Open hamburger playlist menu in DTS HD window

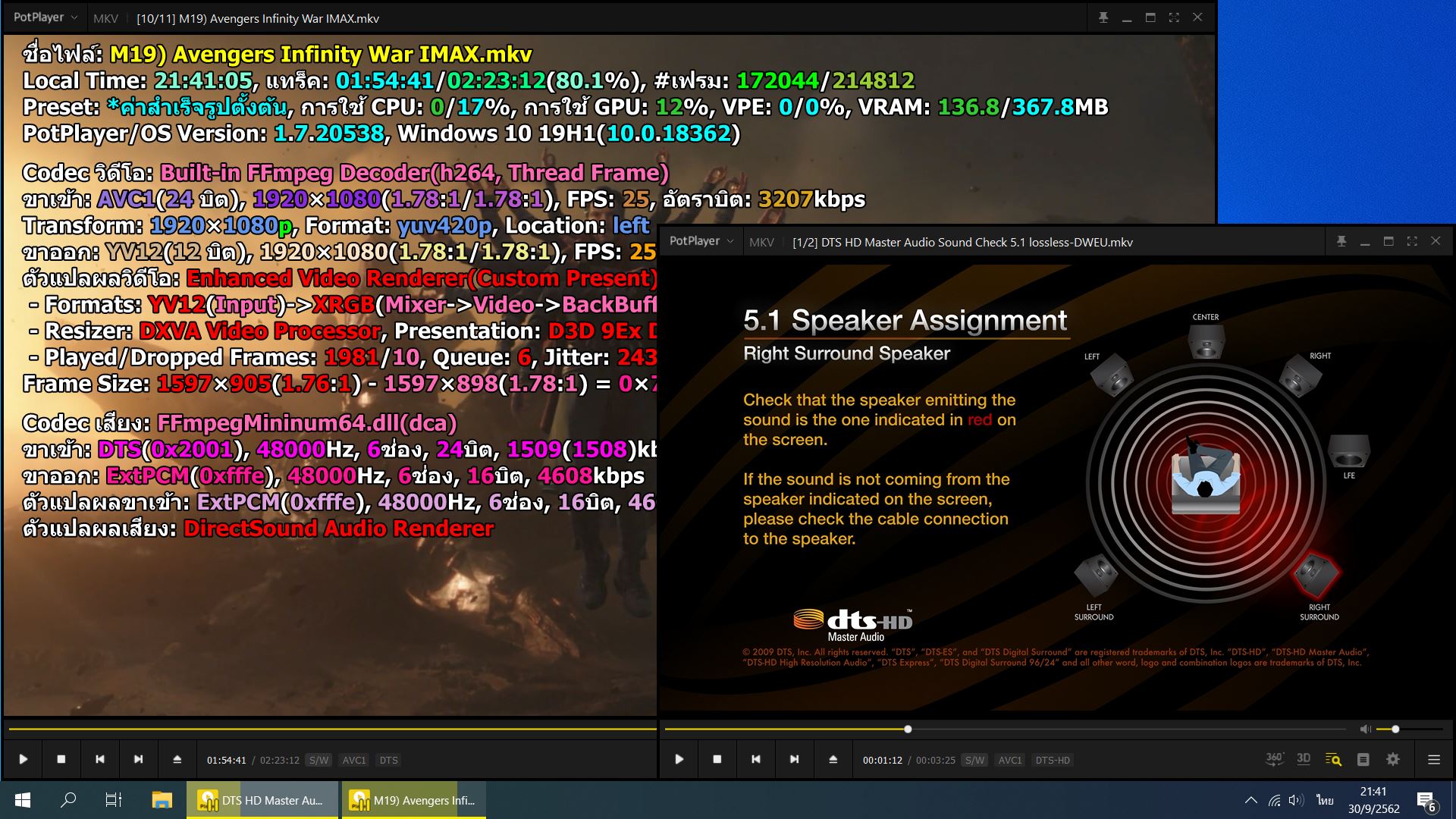(1433, 759)
